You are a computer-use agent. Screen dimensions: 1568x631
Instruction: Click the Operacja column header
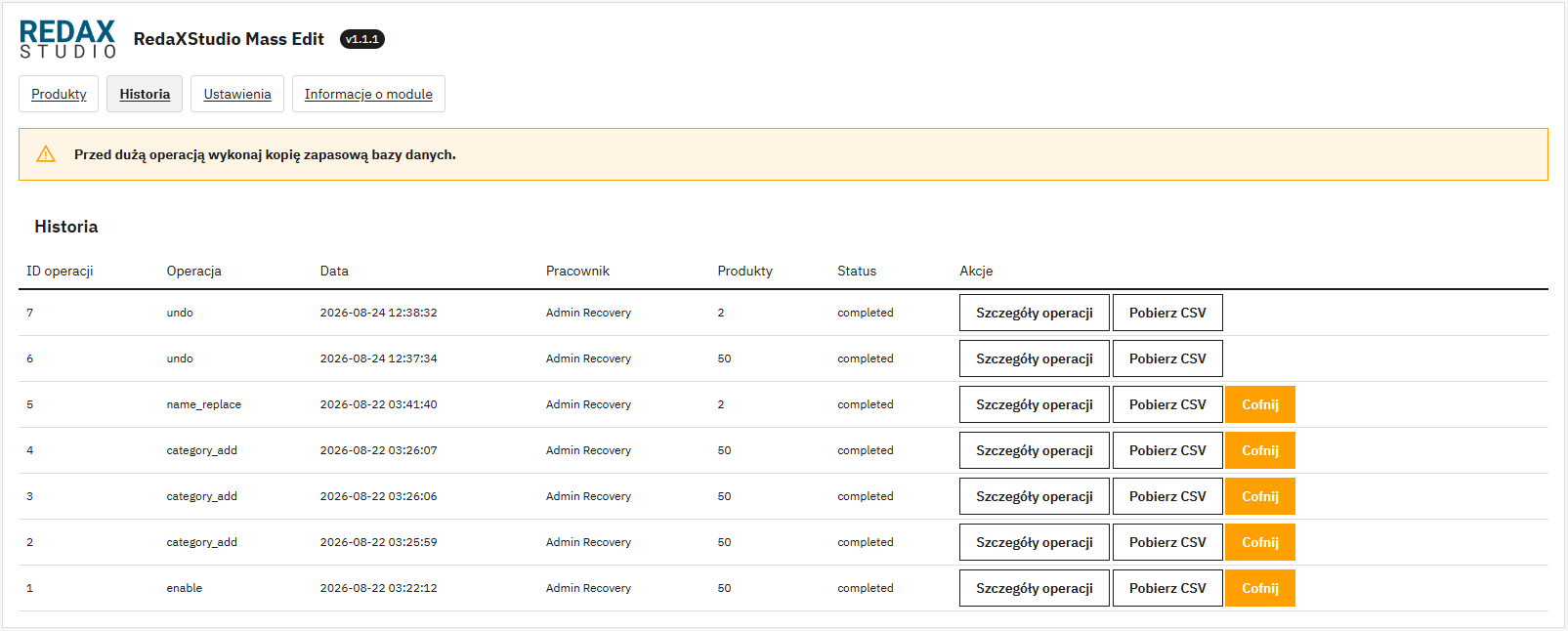[x=194, y=271]
